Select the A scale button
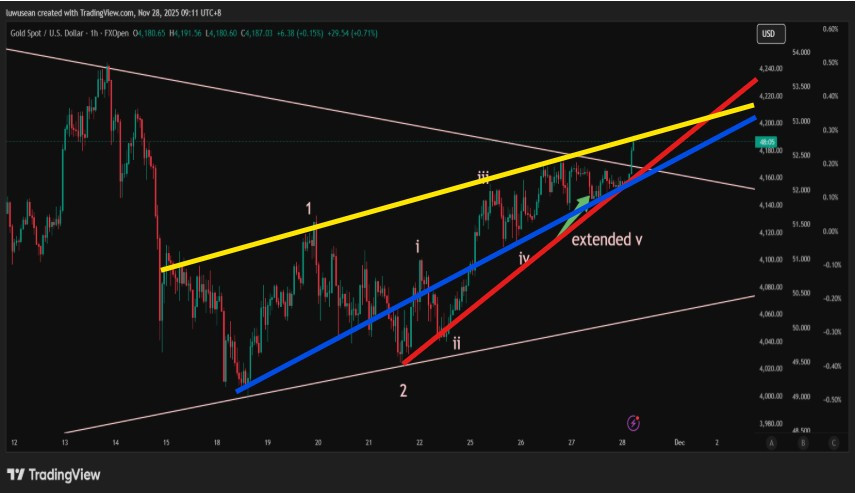Viewport: 857px width, 493px height. point(771,443)
